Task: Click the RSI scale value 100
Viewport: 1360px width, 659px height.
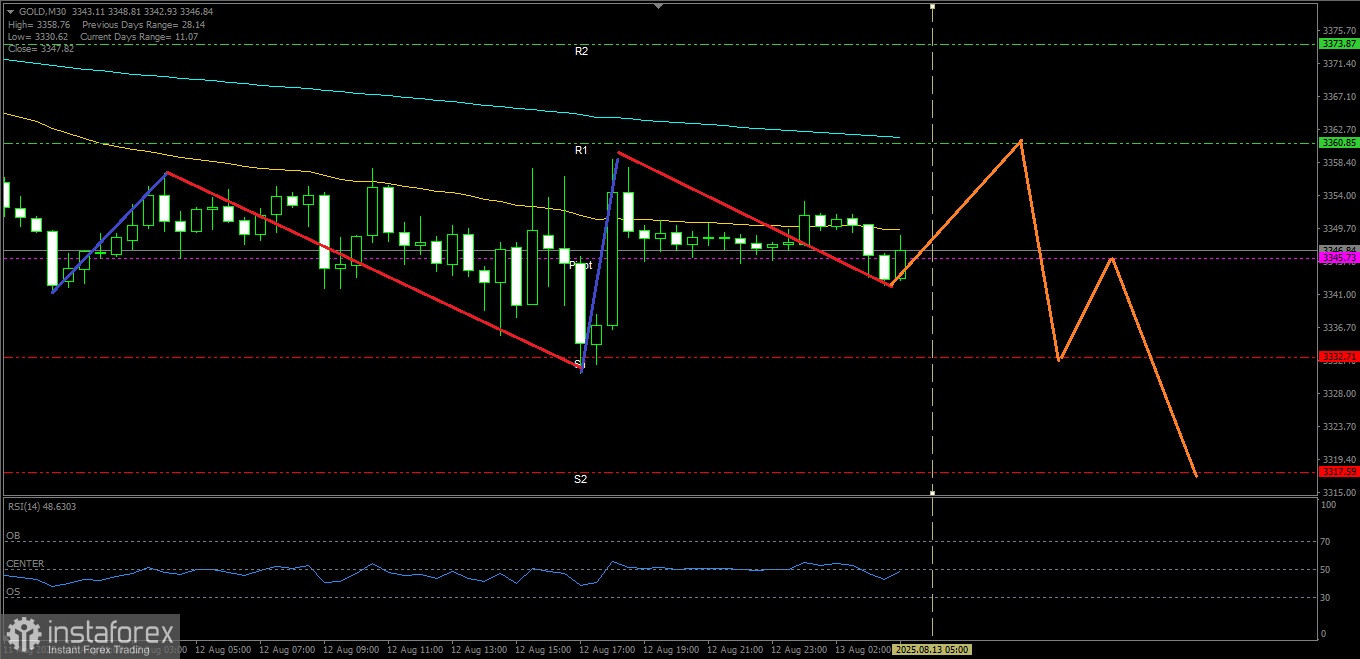Action: tap(1329, 506)
